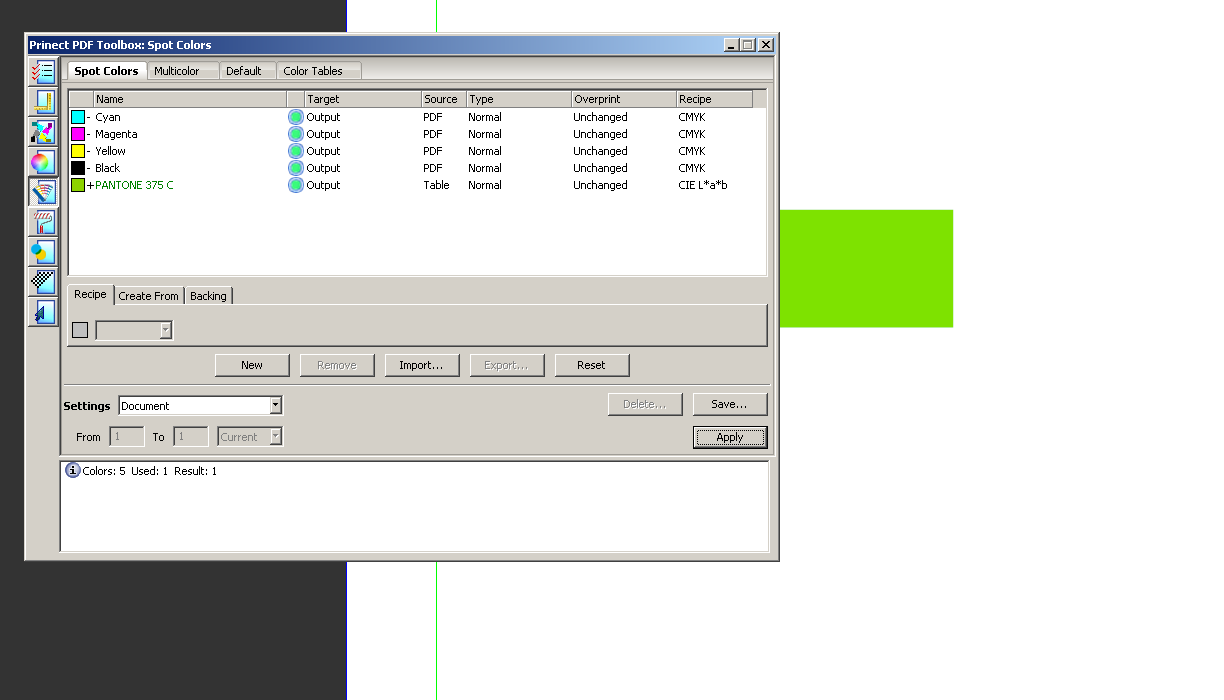The width and height of the screenshot is (1224, 700).
Task: Click the CMYK recipe cell for Magenta
Action: click(x=692, y=134)
